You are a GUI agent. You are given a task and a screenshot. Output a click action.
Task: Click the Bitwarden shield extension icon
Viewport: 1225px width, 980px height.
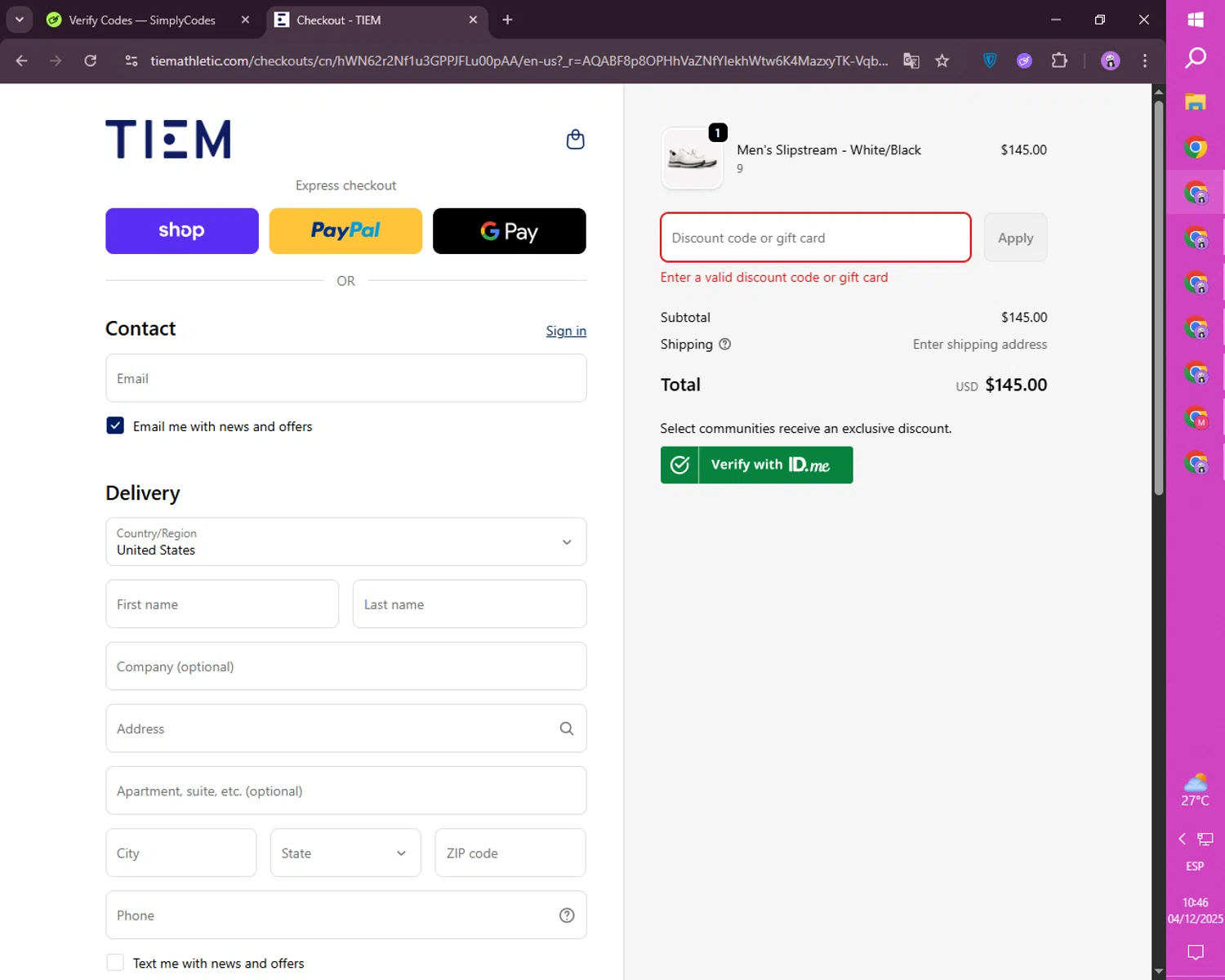990,60
